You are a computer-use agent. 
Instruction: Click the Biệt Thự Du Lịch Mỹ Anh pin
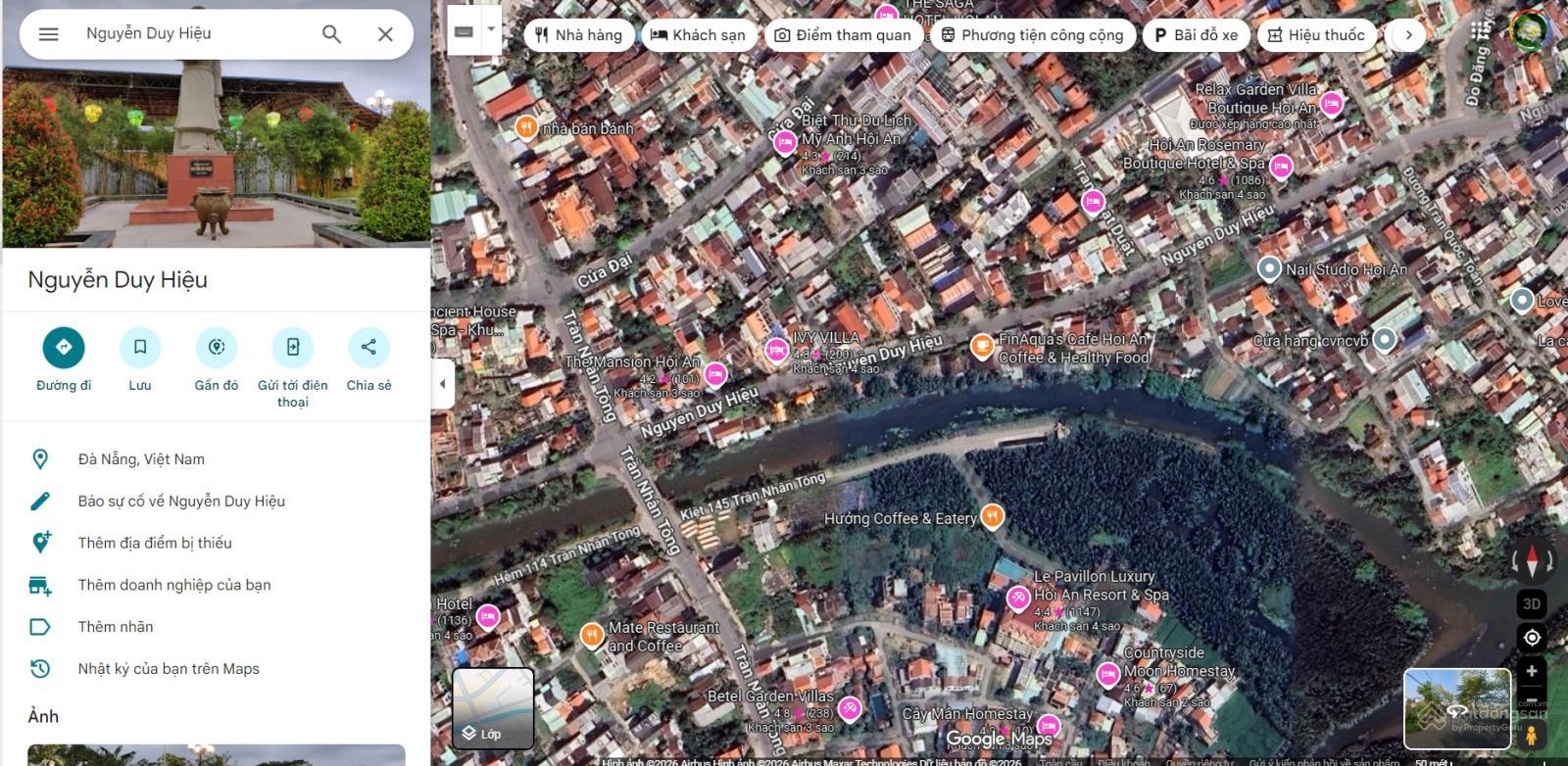pos(784,143)
